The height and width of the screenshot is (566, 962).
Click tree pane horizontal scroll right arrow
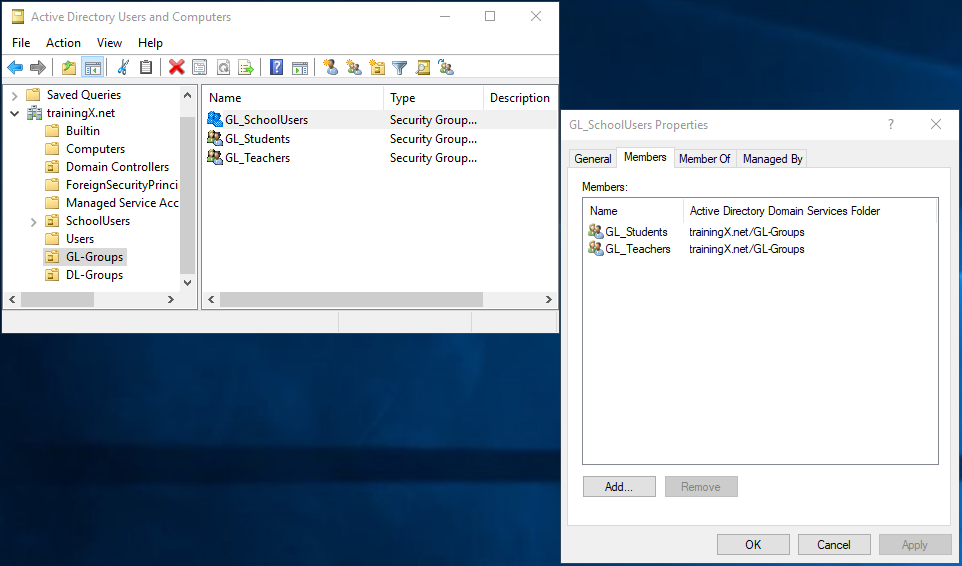(x=171, y=299)
